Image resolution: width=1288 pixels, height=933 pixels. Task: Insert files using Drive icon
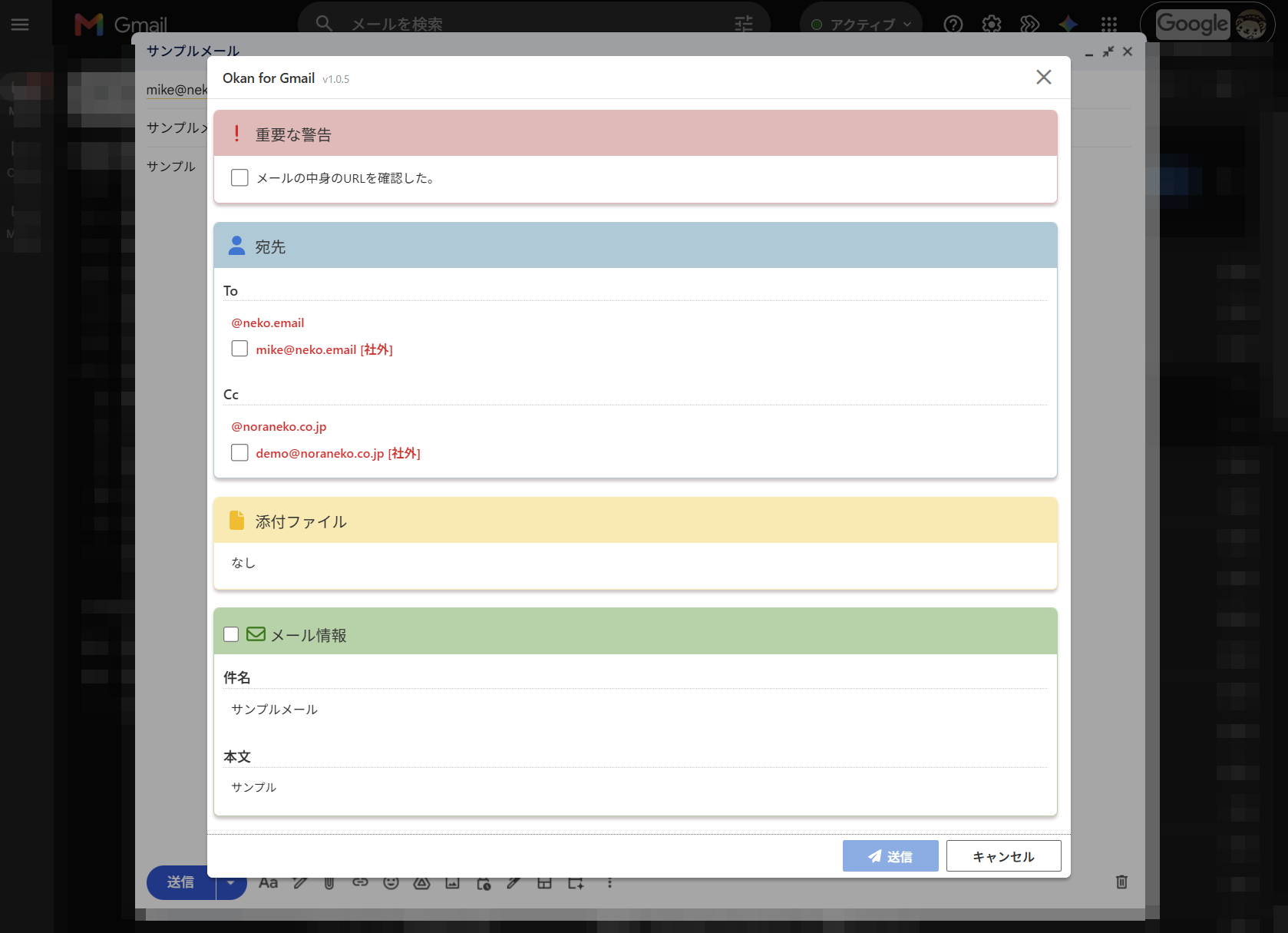point(421,883)
